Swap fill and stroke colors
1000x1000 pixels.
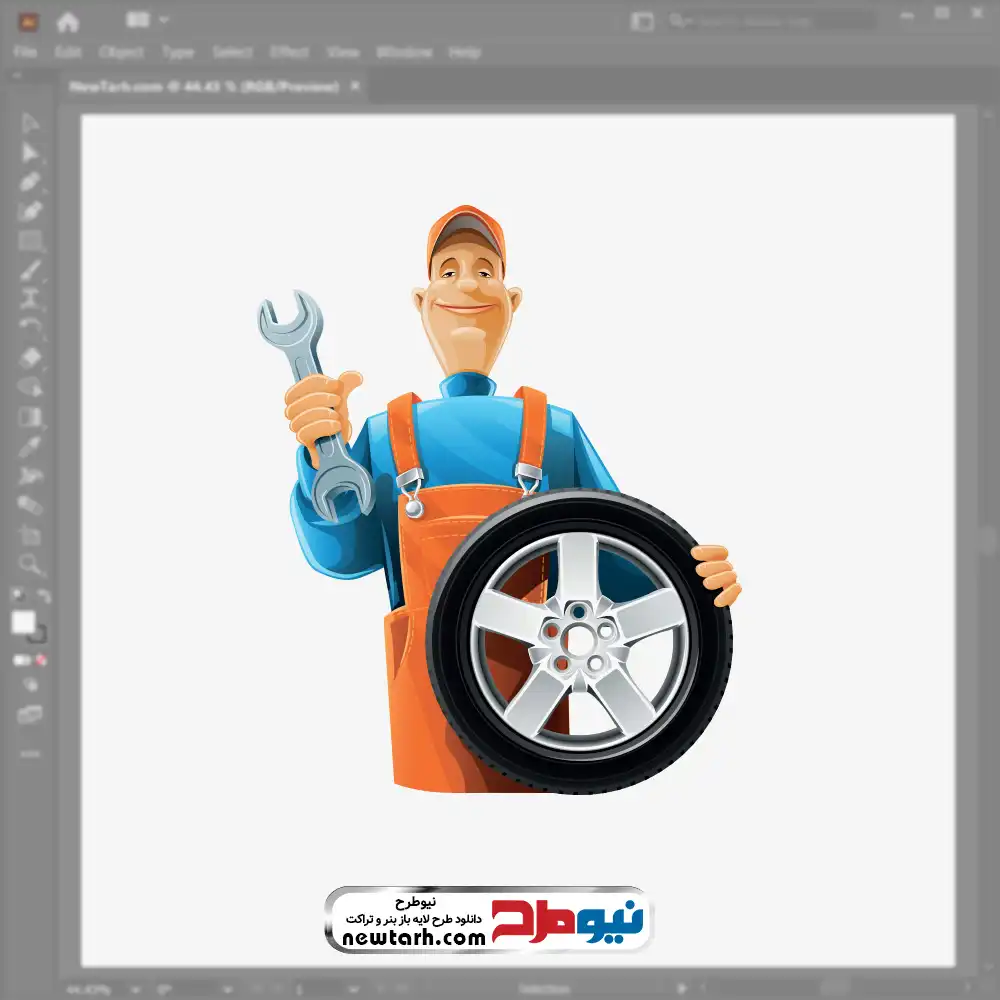(43, 596)
